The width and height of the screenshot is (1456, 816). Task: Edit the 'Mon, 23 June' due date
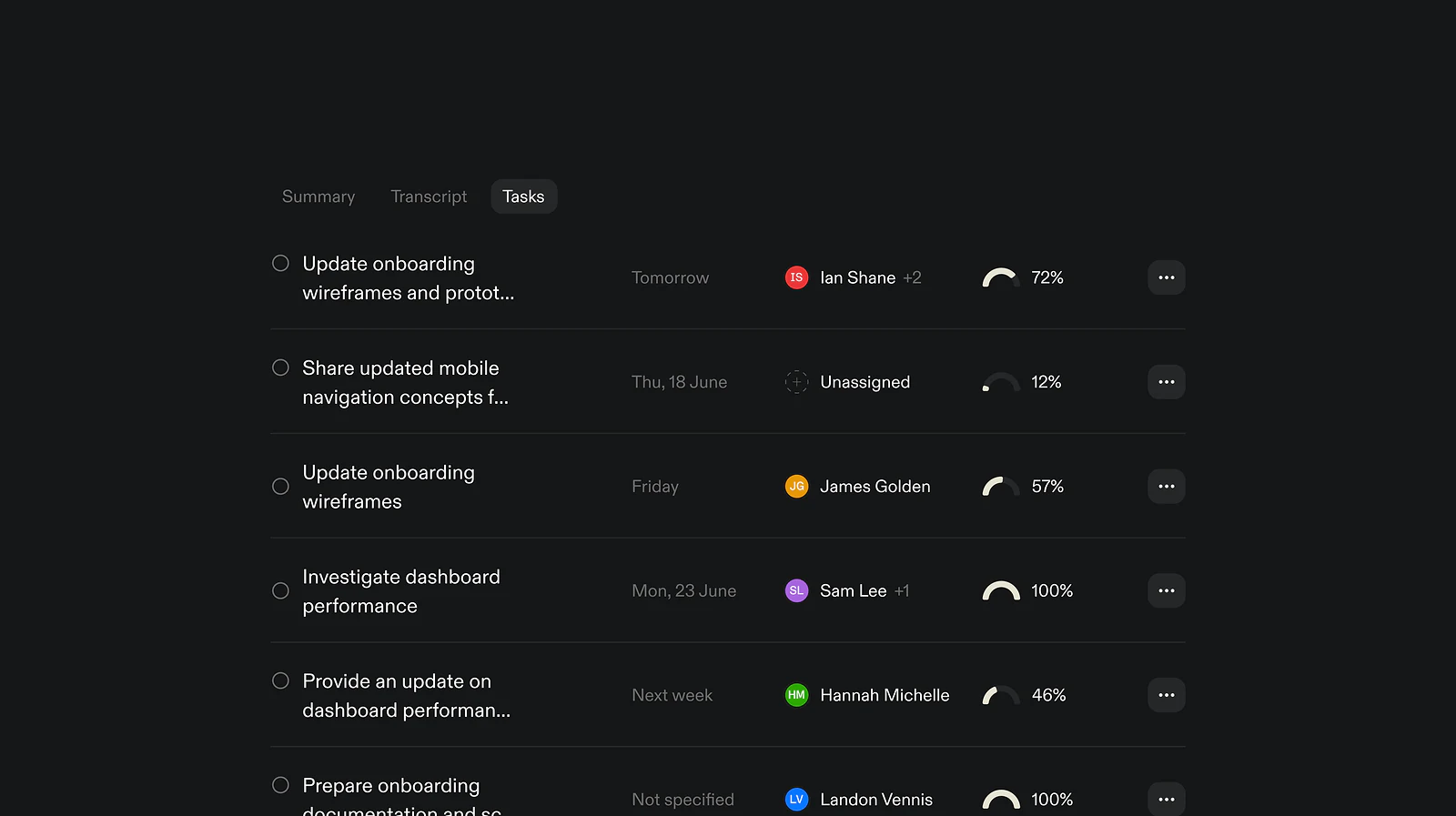683,590
